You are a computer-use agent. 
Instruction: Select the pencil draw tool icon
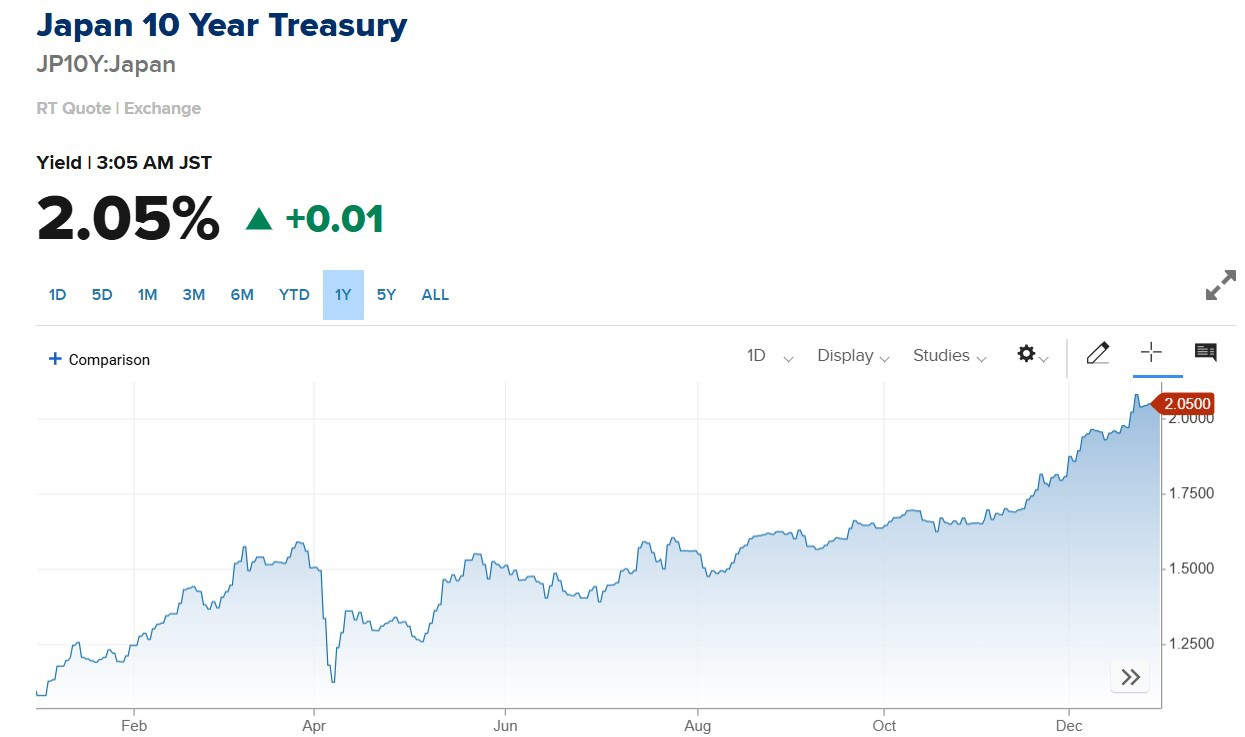[1097, 353]
